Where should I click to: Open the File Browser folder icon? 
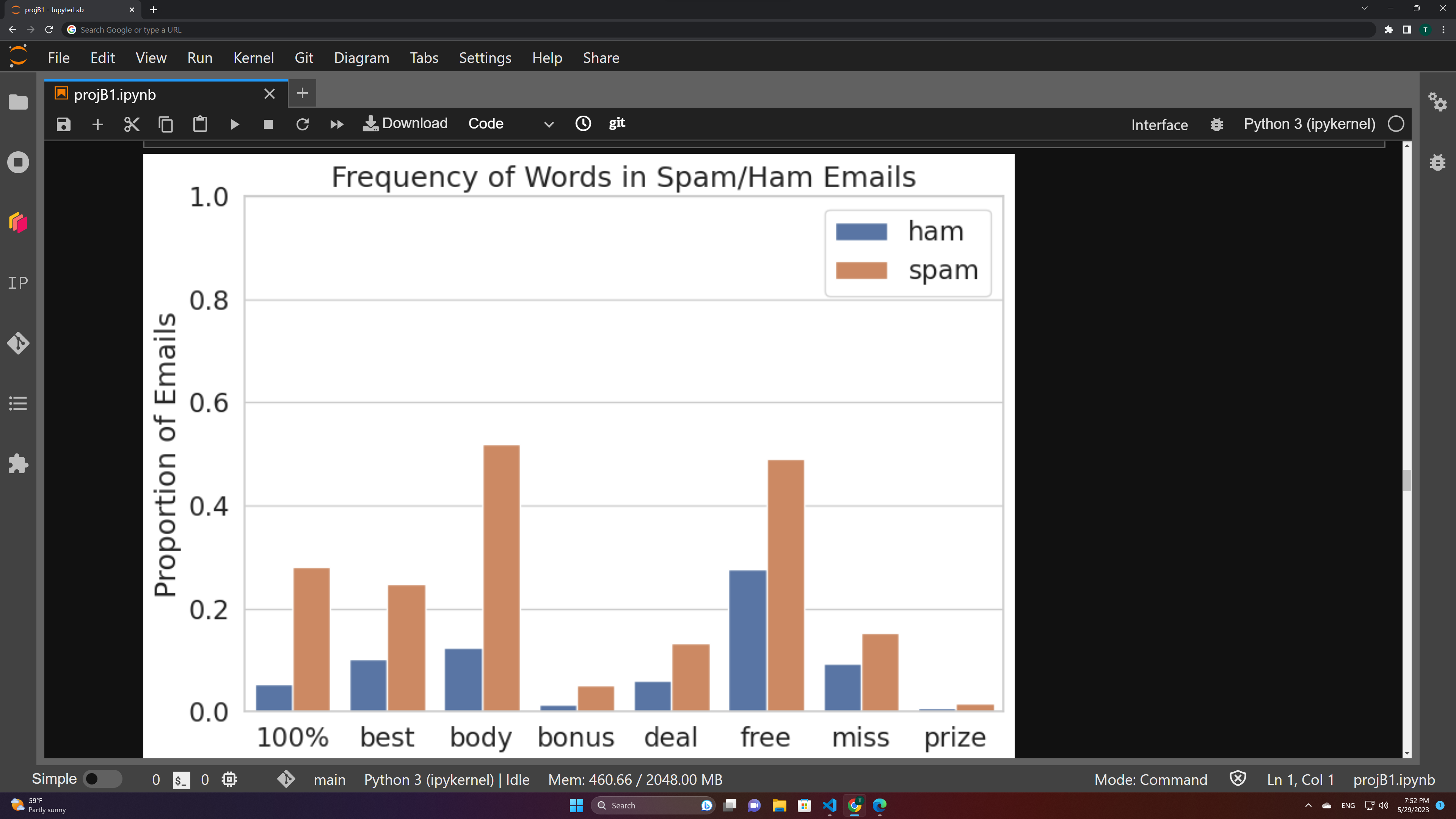pos(18,102)
